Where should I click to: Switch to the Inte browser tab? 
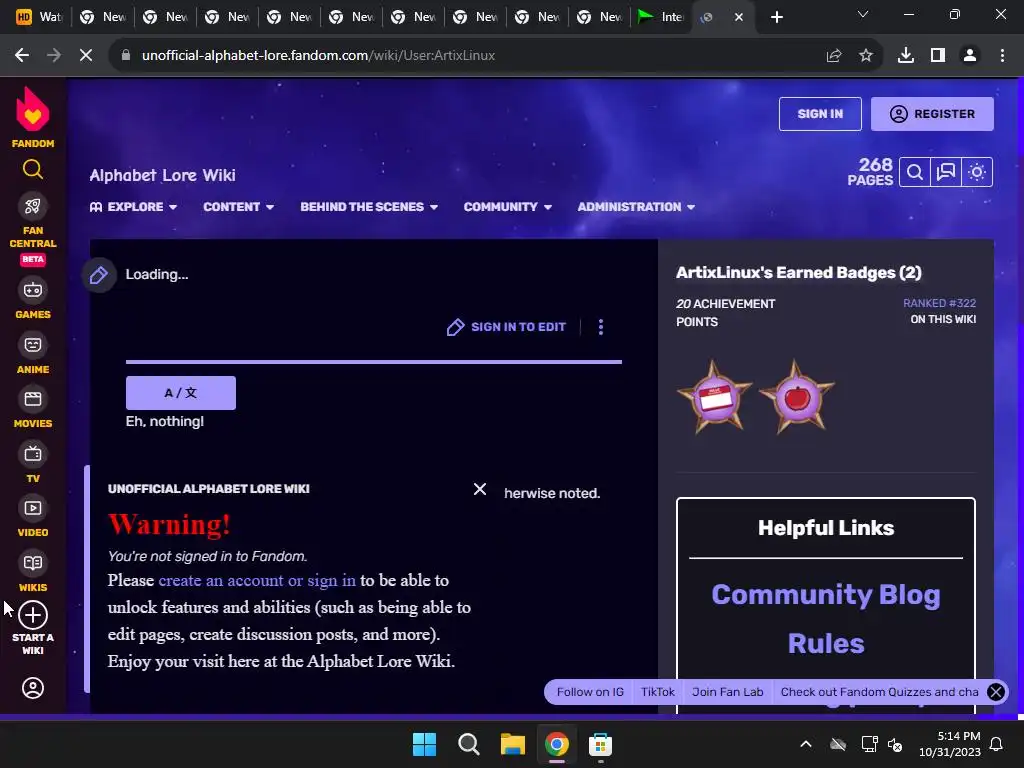[x=661, y=17]
